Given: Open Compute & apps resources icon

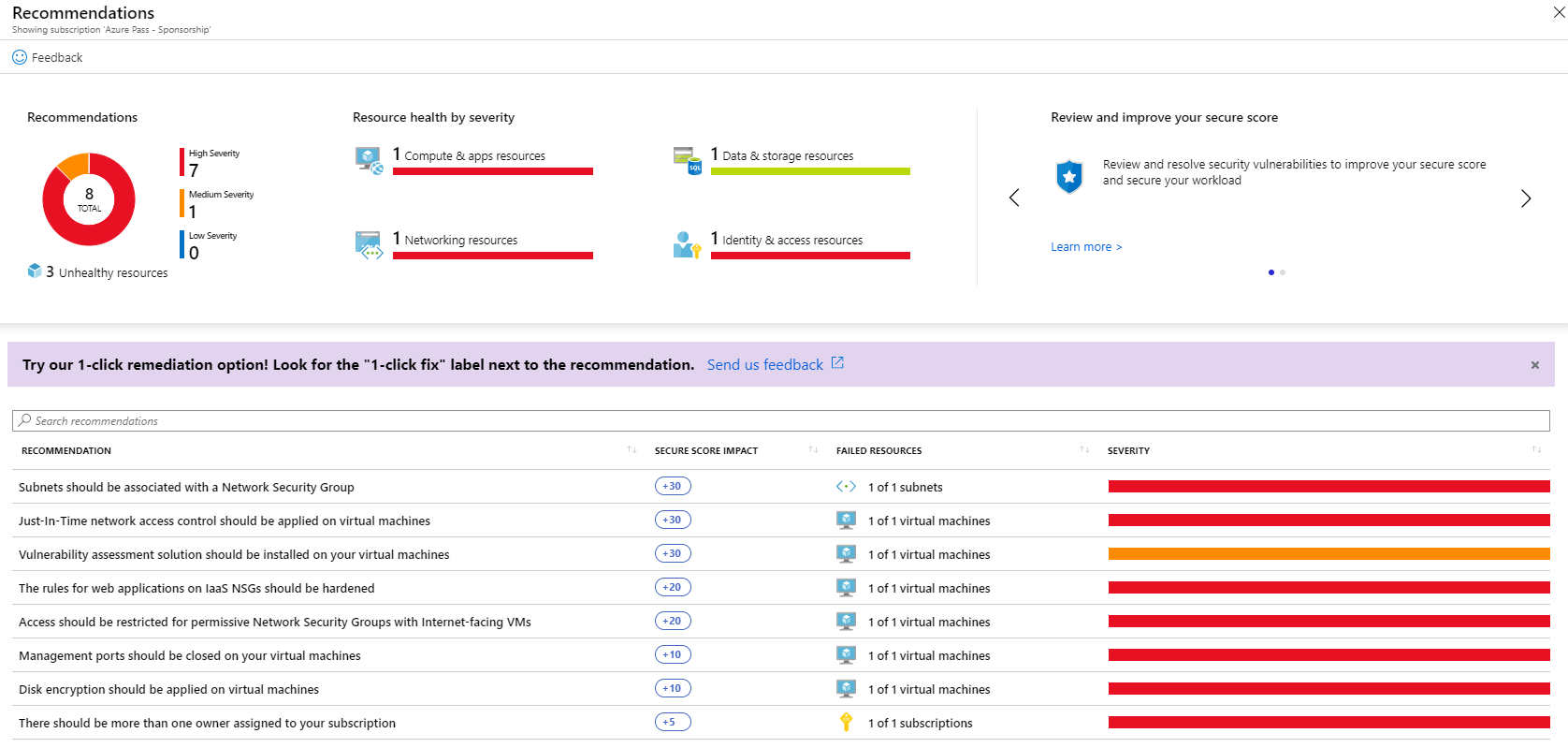Looking at the screenshot, I should point(369,161).
